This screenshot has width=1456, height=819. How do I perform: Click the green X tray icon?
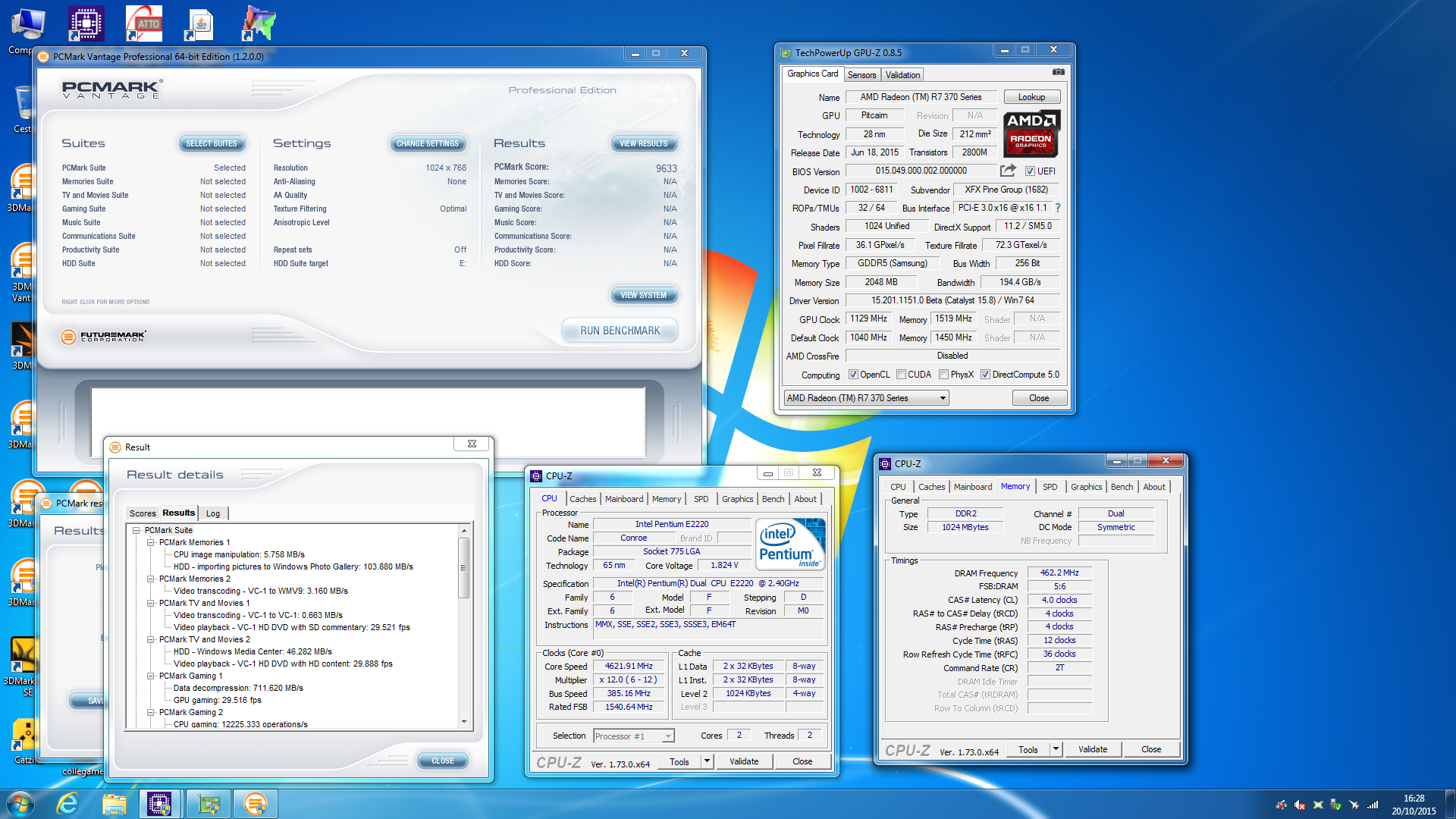click(1317, 805)
